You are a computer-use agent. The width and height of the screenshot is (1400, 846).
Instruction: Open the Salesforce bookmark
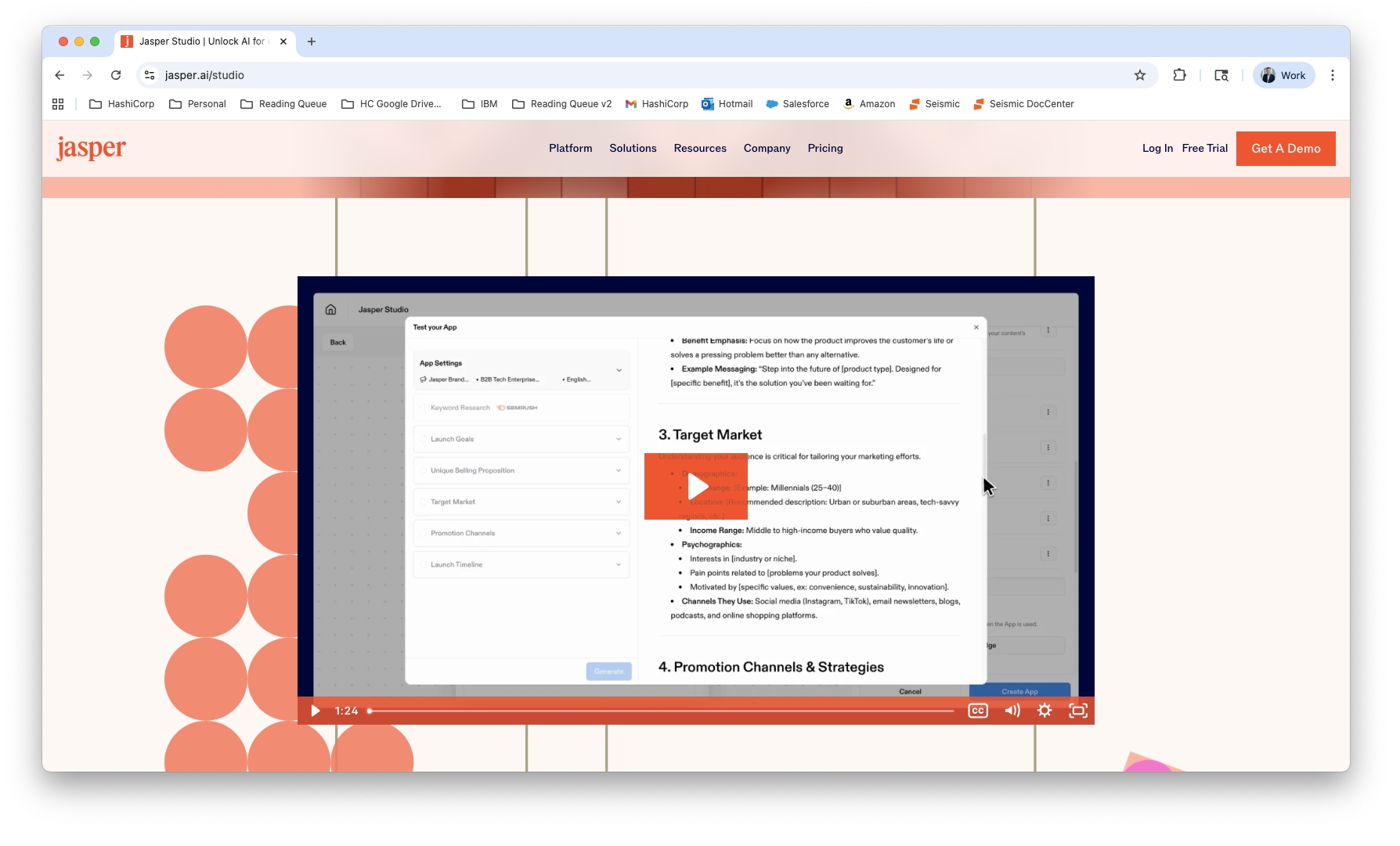[797, 104]
